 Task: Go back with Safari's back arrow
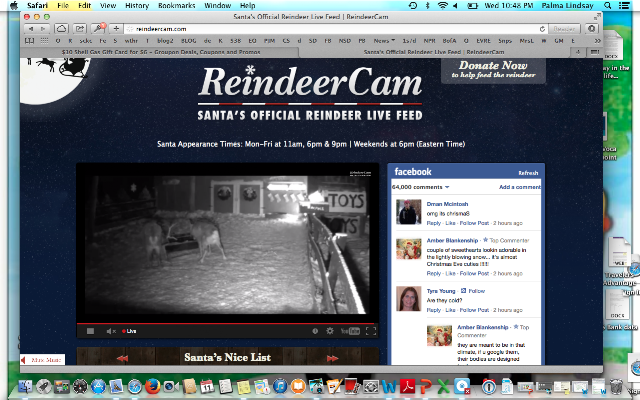pos(31,29)
